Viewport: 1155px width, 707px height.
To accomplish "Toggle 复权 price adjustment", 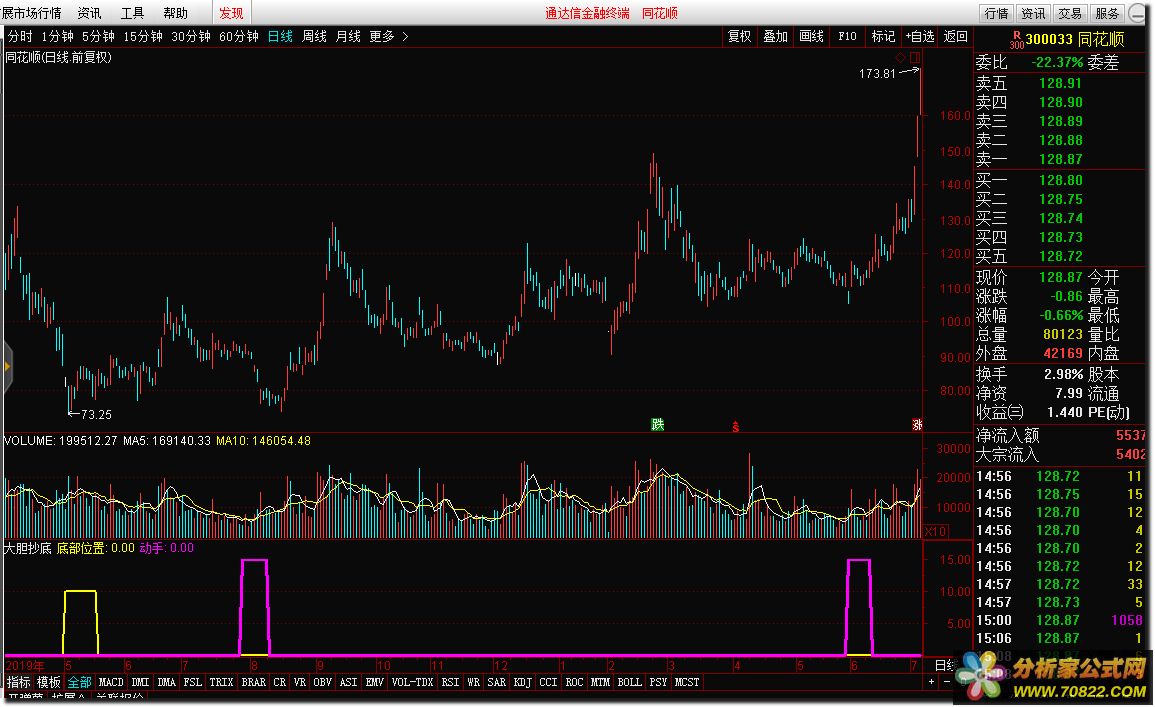I will click(x=740, y=36).
